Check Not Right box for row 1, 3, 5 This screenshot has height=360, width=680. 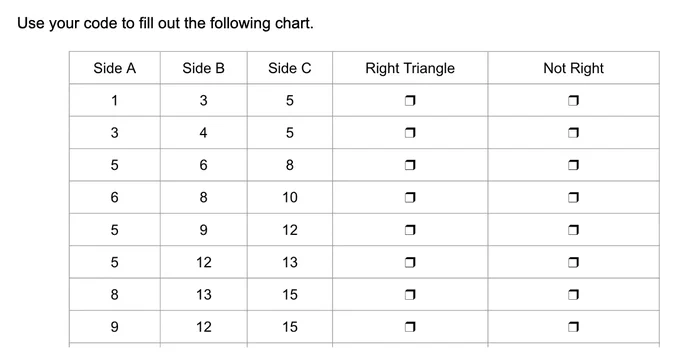(x=573, y=101)
